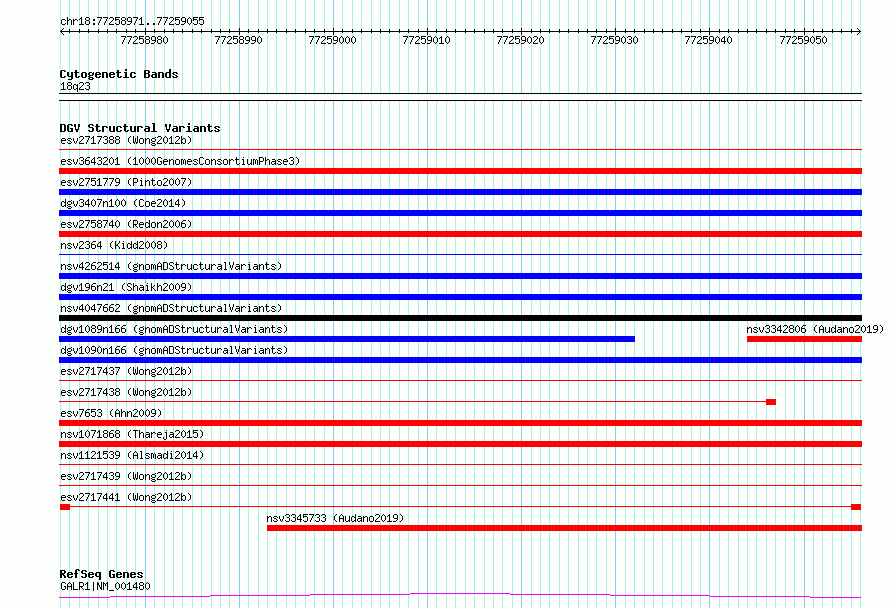Click small red block on esv2717438 line
The height and width of the screenshot is (608, 890).
pos(771,402)
